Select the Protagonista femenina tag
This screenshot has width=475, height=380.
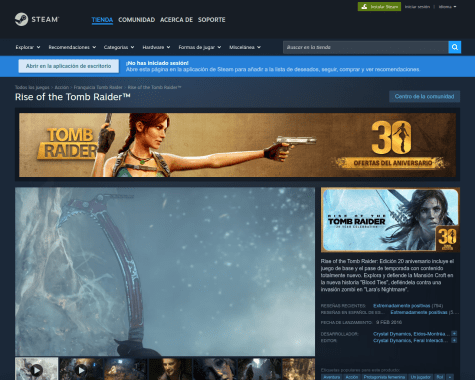point(384,377)
